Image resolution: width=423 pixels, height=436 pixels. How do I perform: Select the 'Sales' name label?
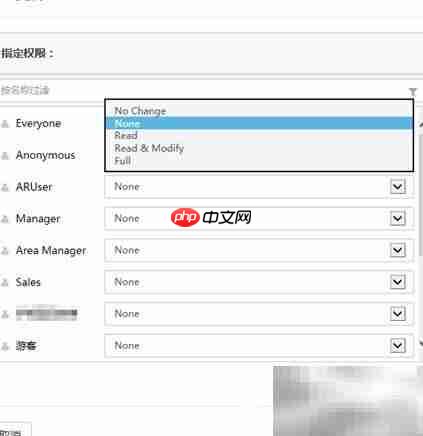[28, 282]
